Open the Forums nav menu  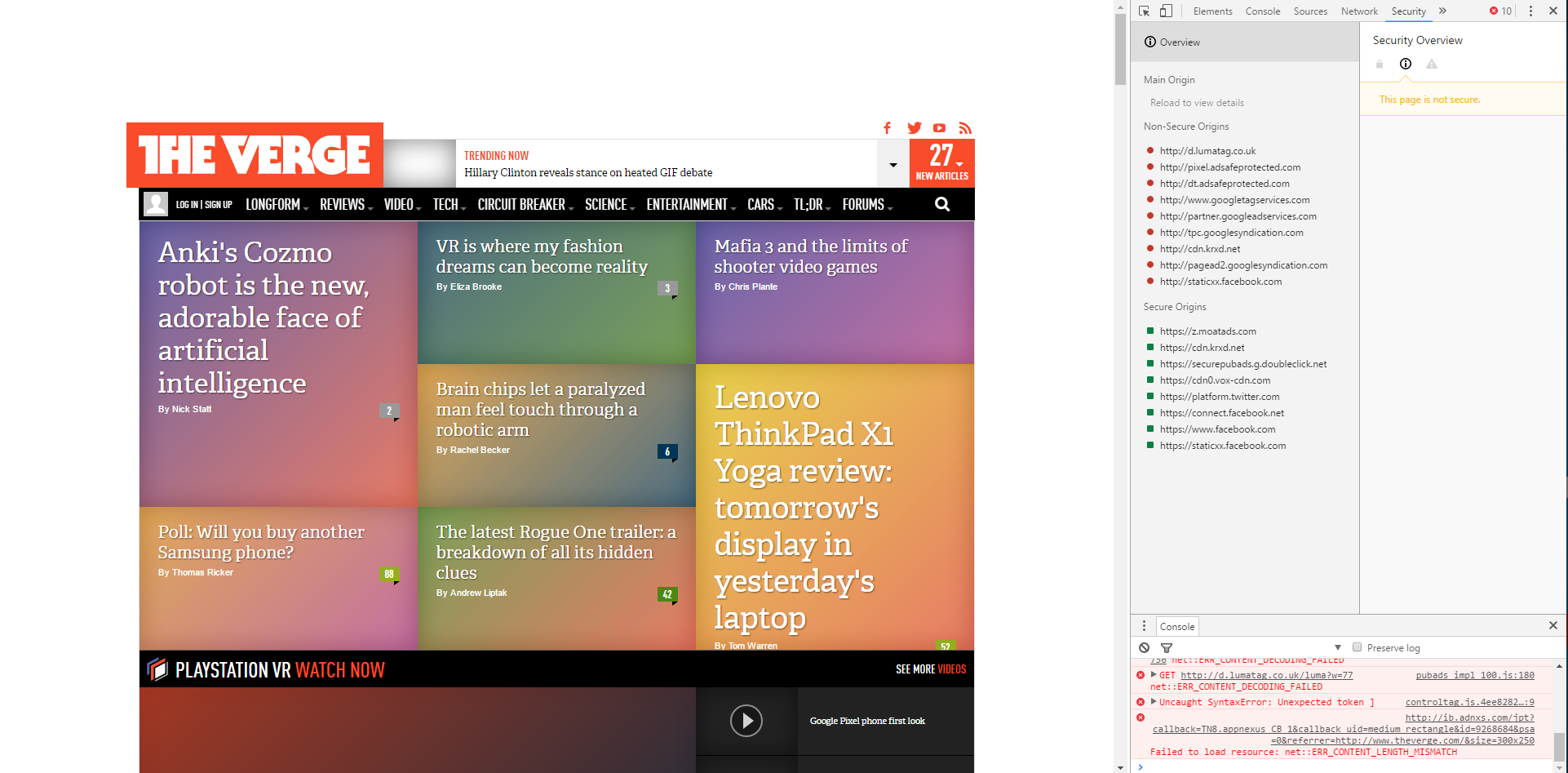[x=867, y=204]
